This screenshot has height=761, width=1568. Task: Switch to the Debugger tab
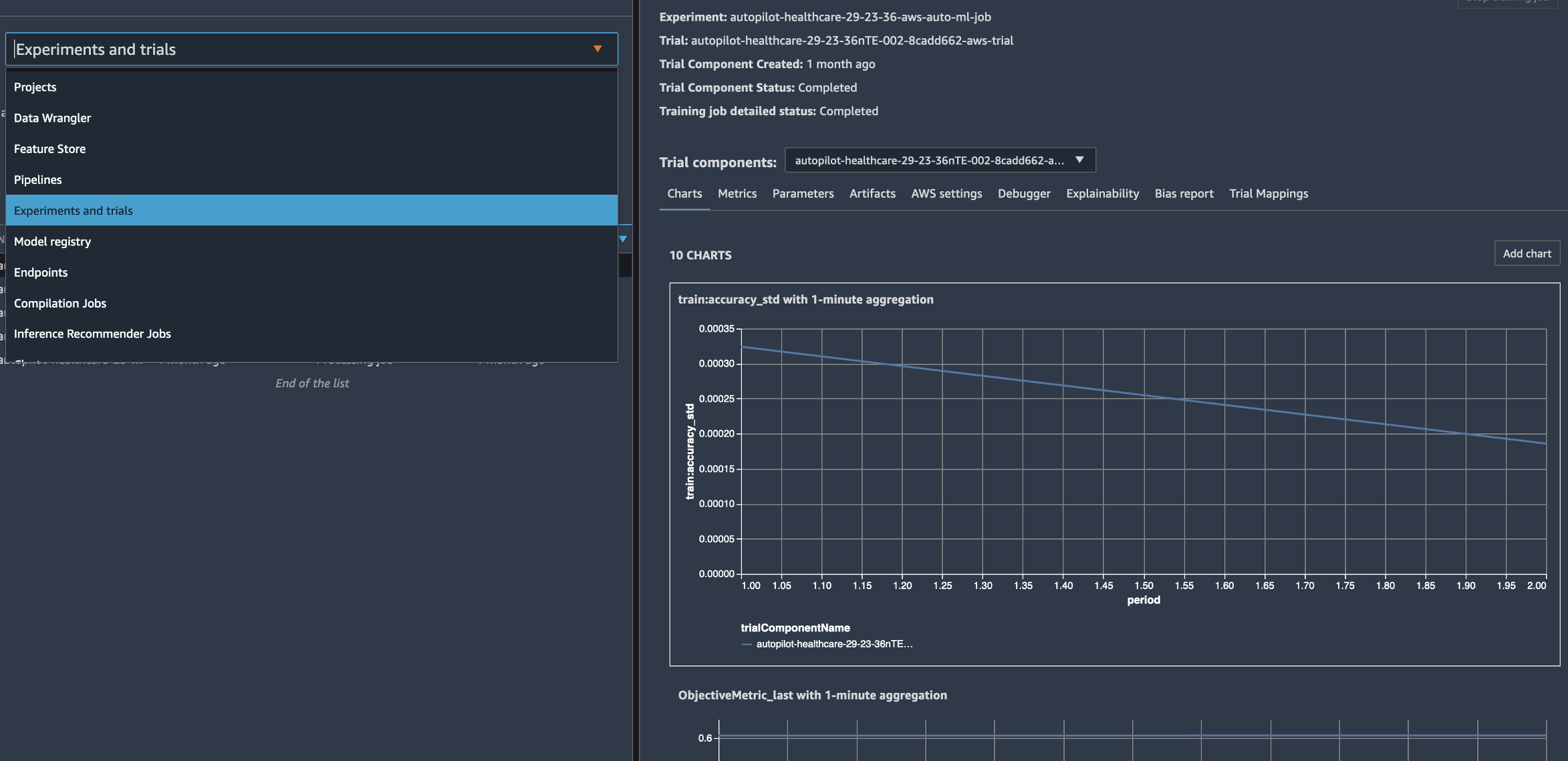1023,193
